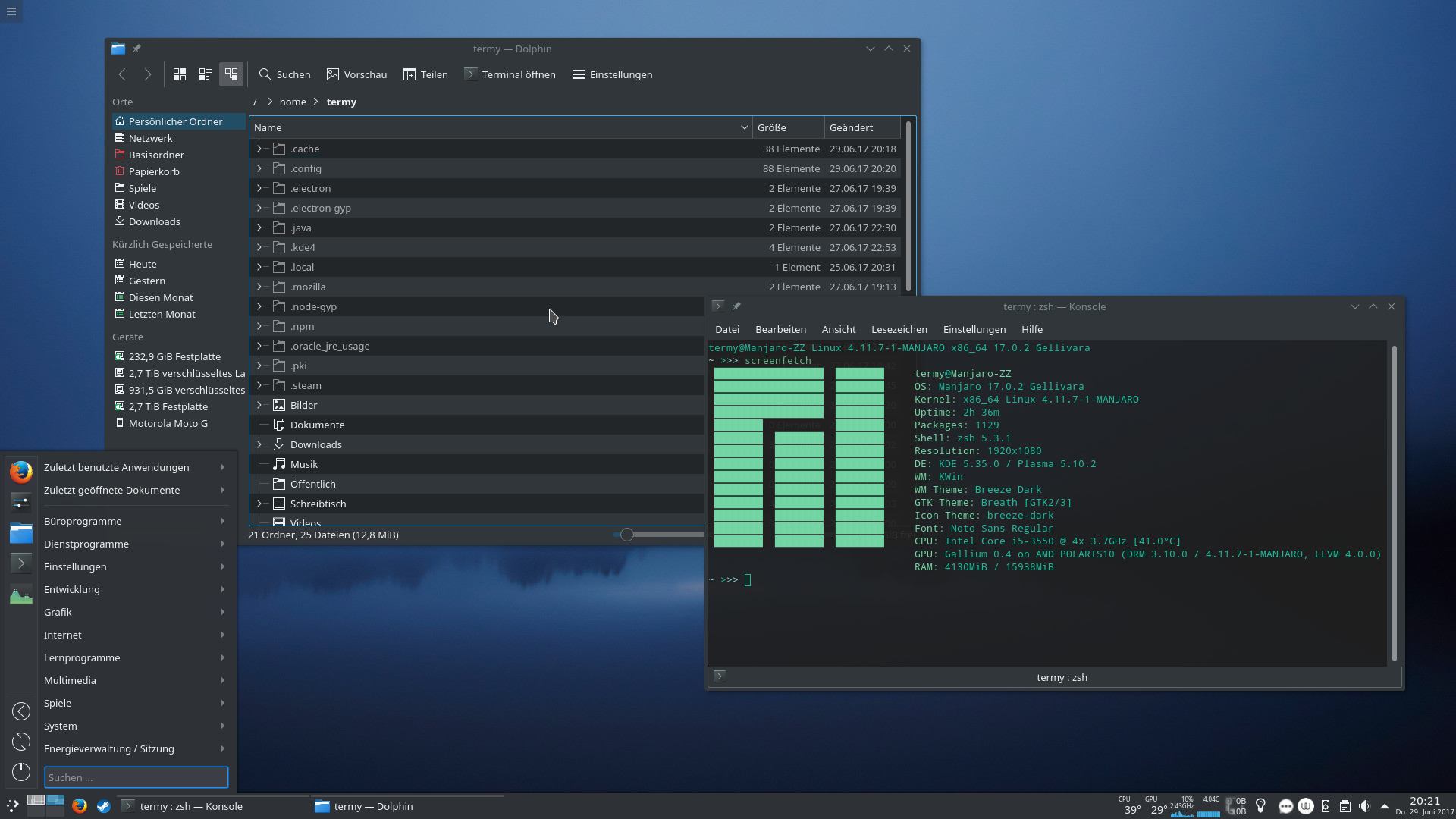The height and width of the screenshot is (819, 1456).
Task: Select the details view mode icon
Action: point(231,74)
